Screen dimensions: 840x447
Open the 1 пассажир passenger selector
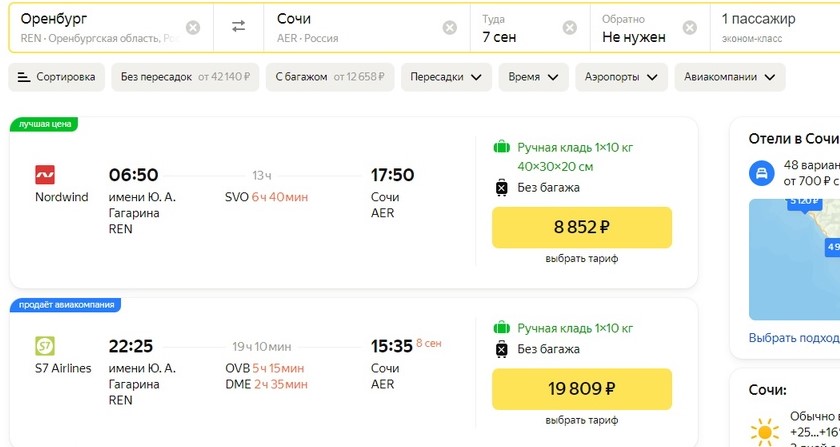(x=775, y=28)
